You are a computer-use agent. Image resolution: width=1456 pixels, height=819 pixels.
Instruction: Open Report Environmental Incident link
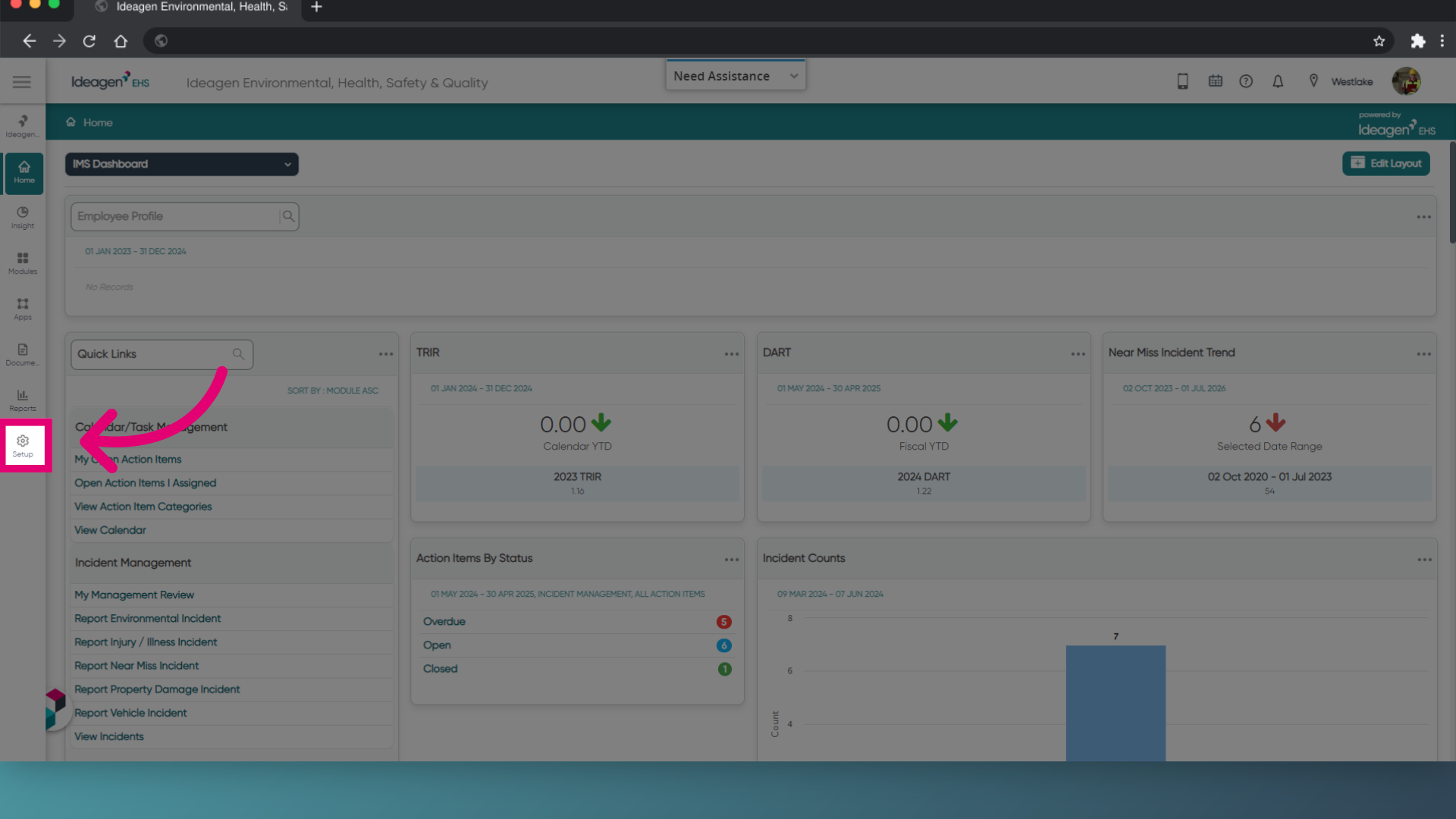tap(147, 619)
